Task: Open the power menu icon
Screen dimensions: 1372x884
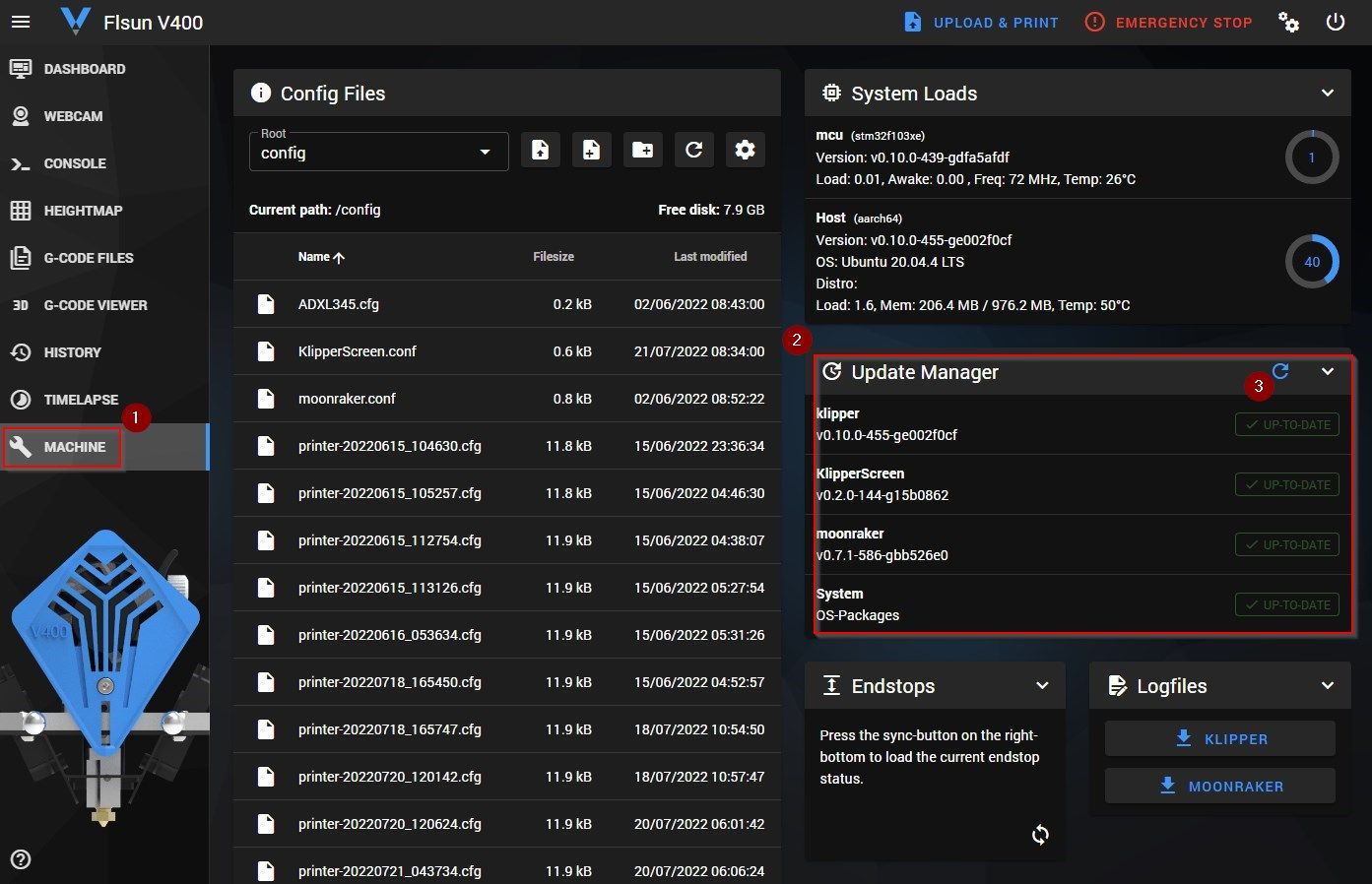Action: click(x=1336, y=22)
